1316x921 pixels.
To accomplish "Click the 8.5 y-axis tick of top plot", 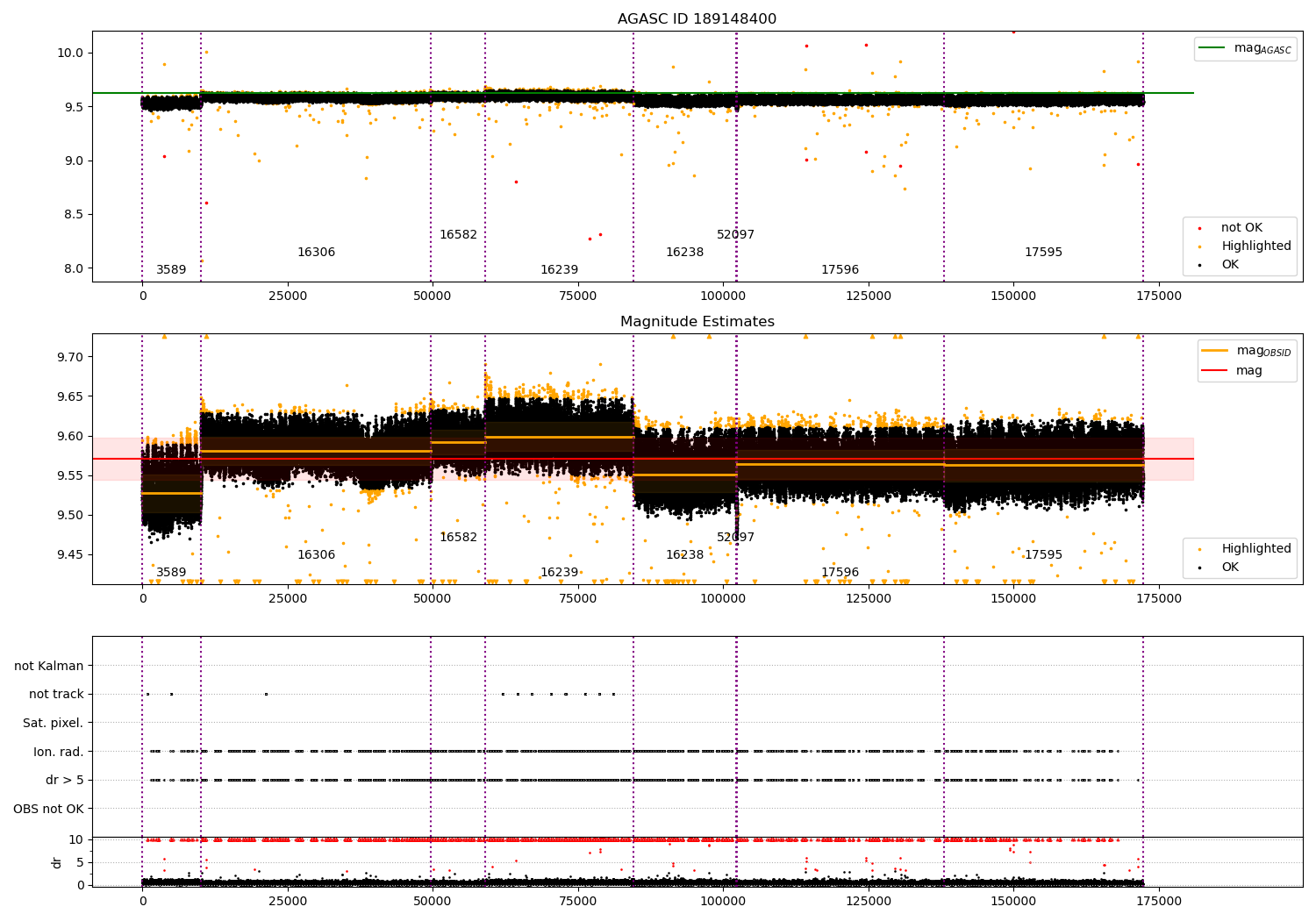I will 74,215.
